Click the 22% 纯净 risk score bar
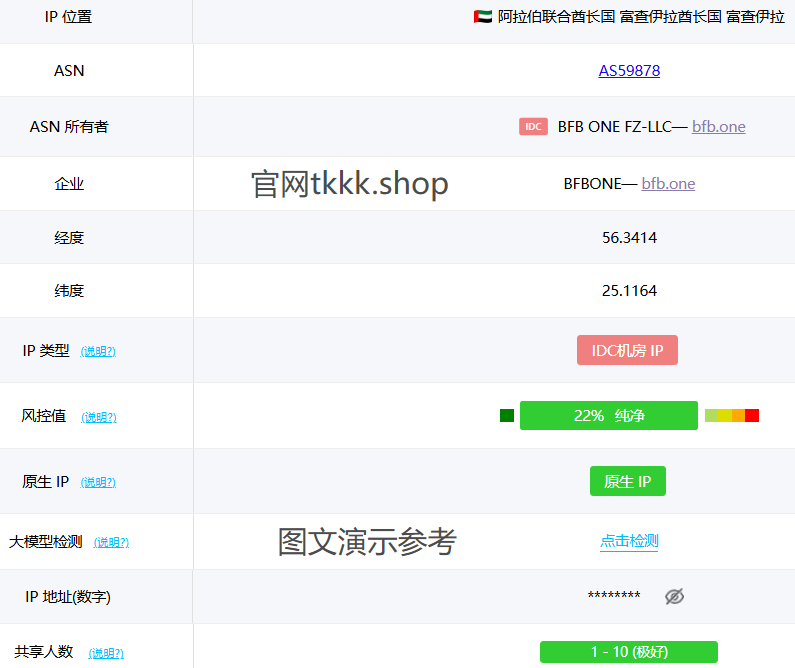 click(x=608, y=415)
